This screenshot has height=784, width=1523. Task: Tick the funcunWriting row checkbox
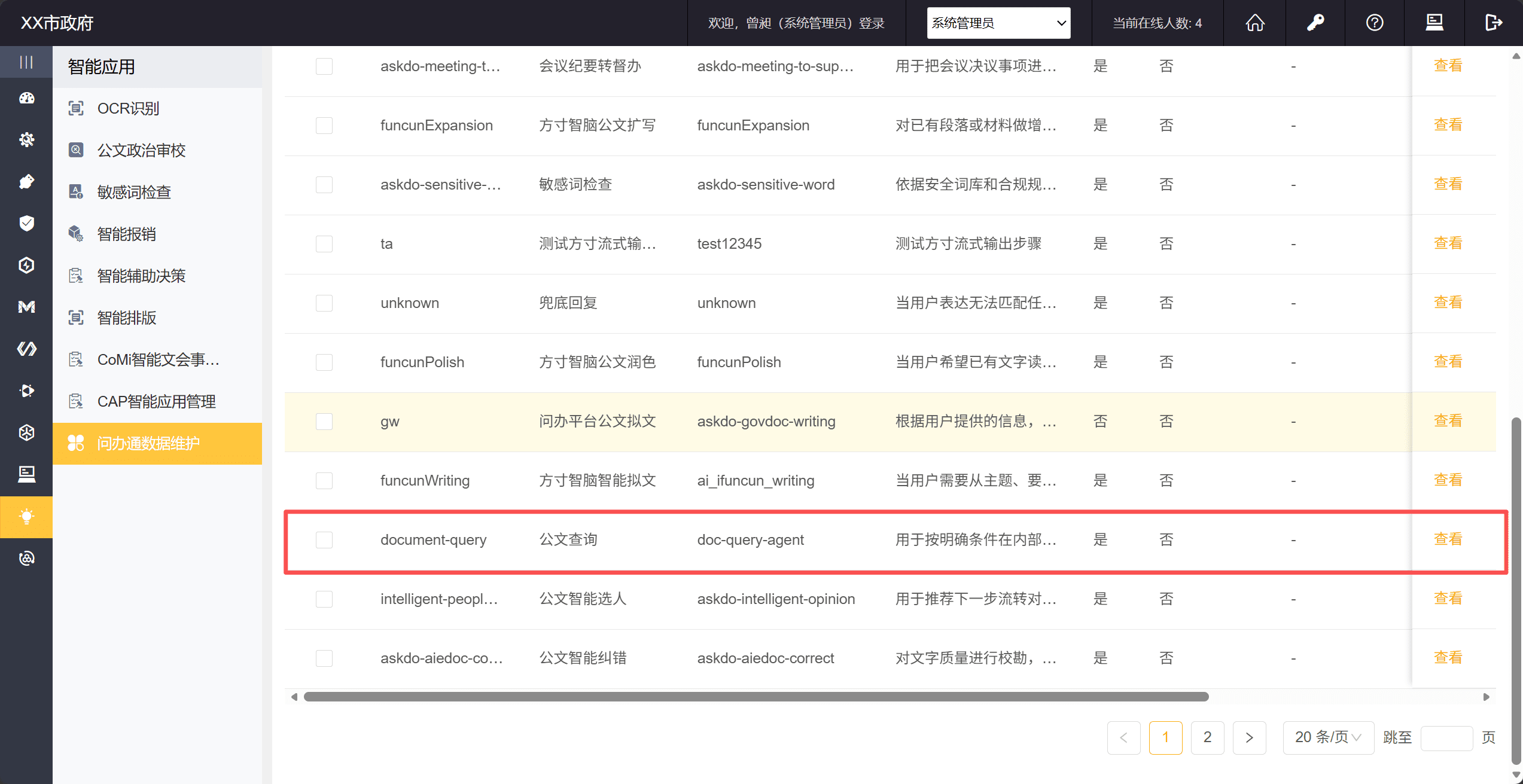coord(324,481)
